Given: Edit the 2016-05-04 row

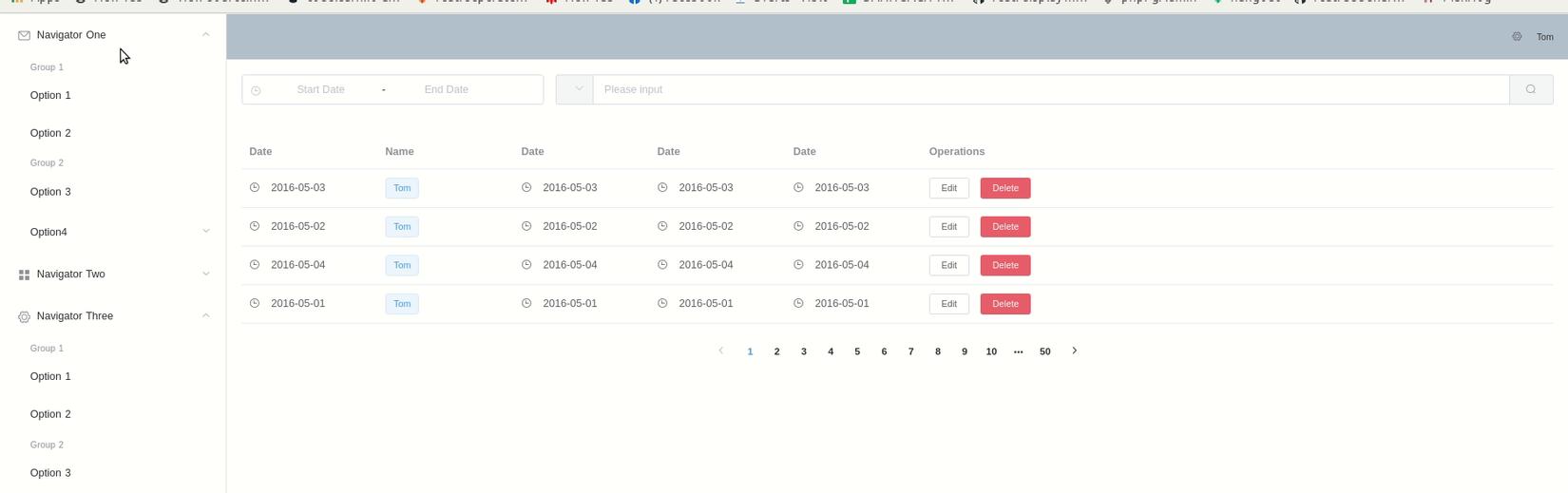Looking at the screenshot, I should pyautogui.click(x=948, y=265).
